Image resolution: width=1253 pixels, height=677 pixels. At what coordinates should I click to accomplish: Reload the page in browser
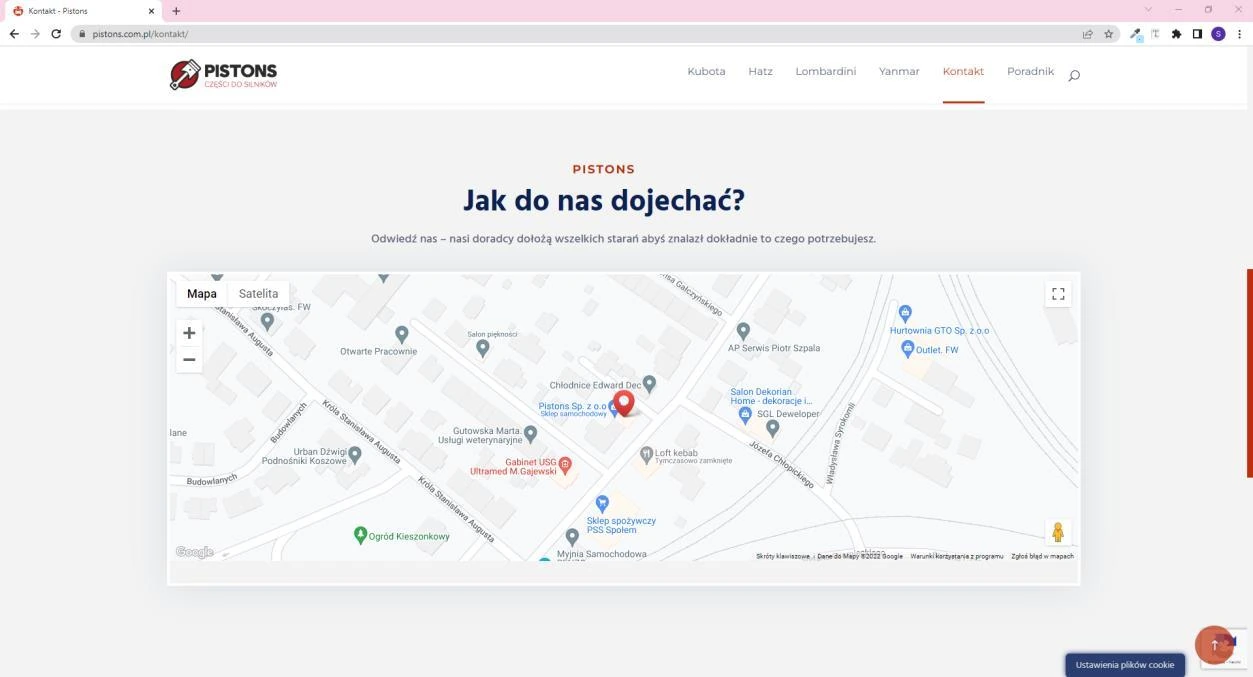(x=56, y=34)
